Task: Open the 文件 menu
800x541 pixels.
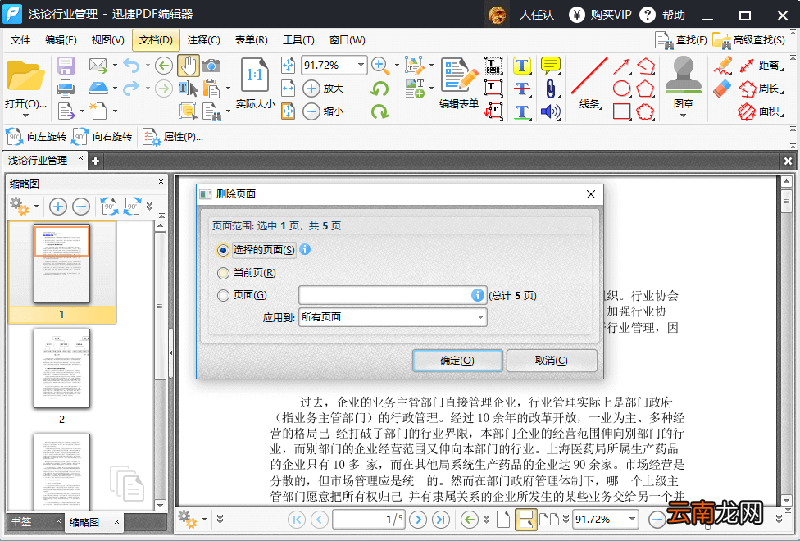Action: pyautogui.click(x=20, y=40)
